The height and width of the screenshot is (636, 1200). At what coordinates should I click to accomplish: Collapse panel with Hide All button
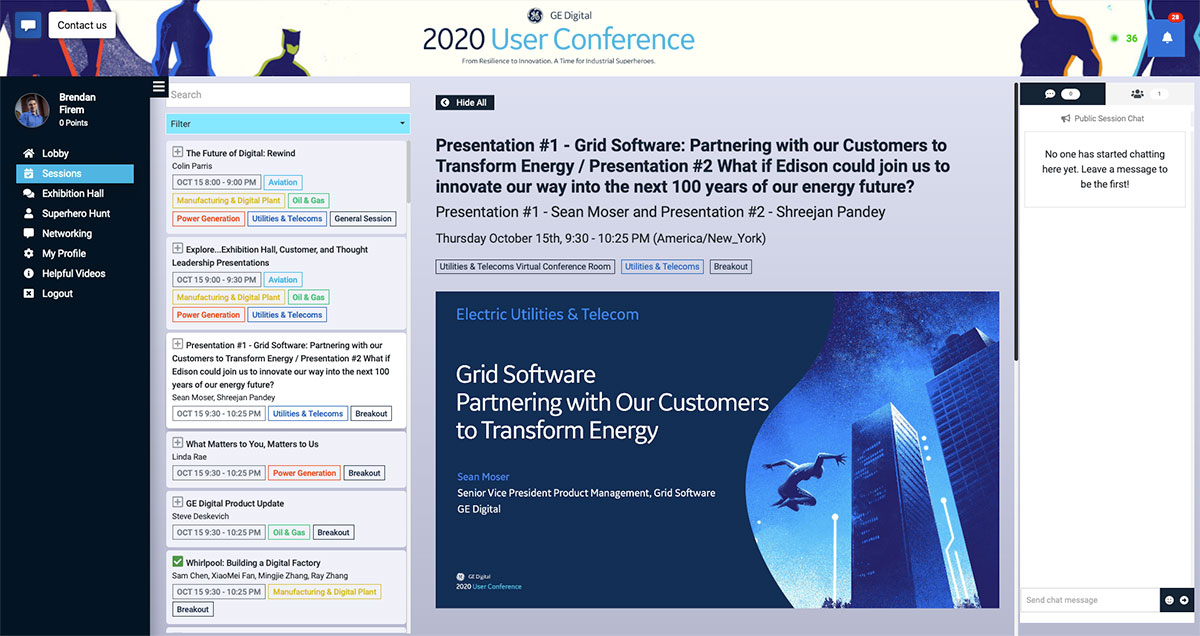coord(465,103)
